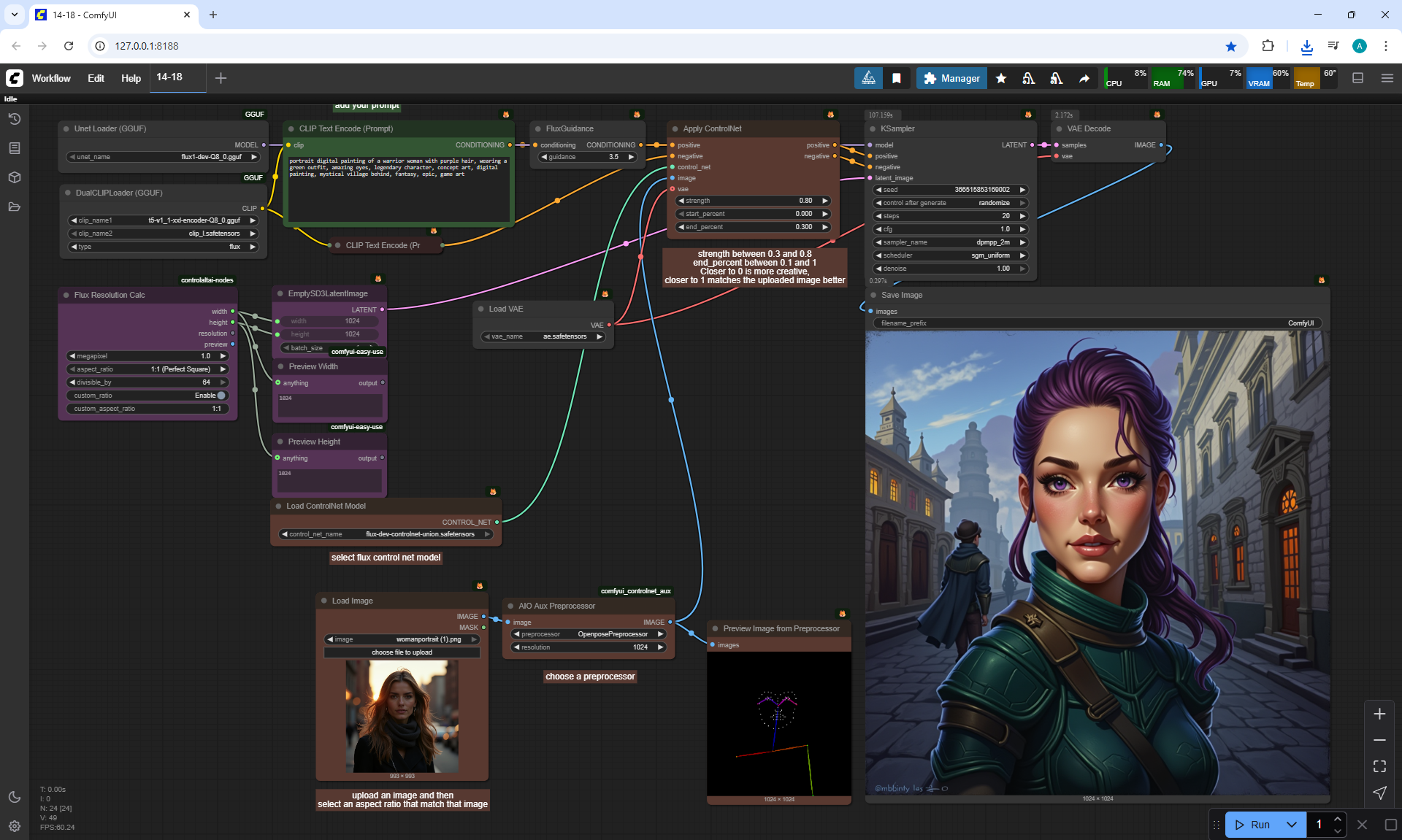Open the workflows folder sidebar icon
Screen dimensions: 1402x840
pyautogui.click(x=15, y=207)
